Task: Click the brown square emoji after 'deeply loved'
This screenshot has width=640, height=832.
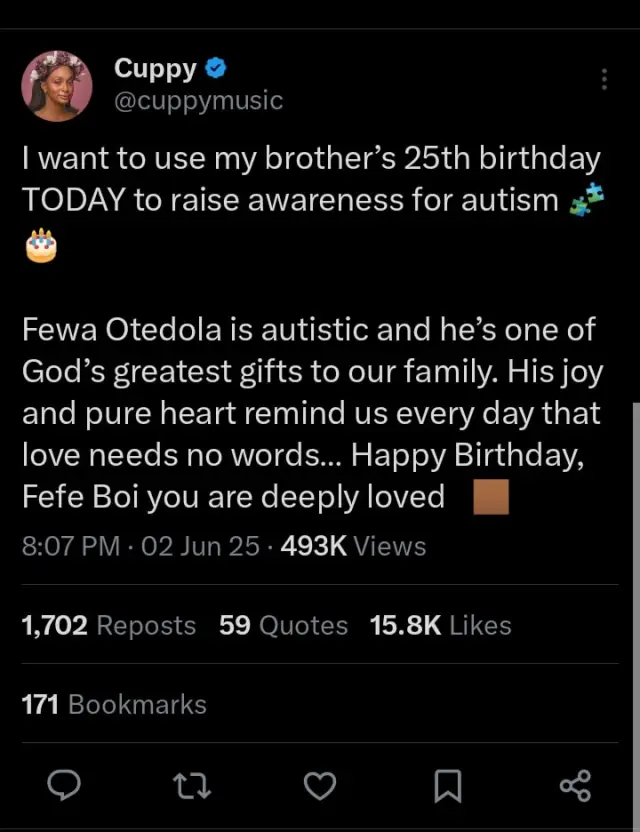Action: click(x=491, y=497)
